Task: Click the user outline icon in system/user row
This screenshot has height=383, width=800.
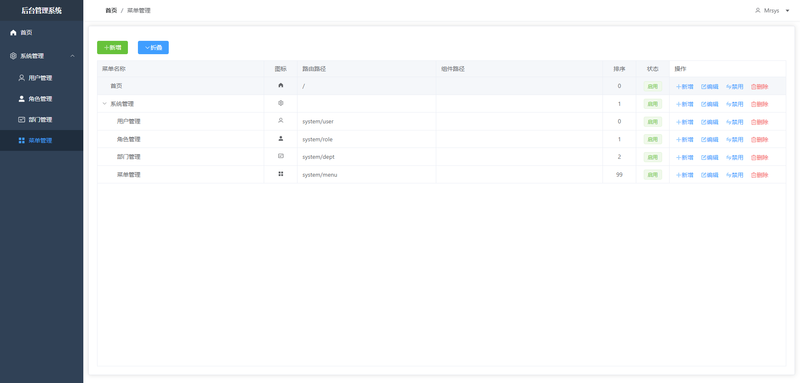Action: click(x=281, y=121)
